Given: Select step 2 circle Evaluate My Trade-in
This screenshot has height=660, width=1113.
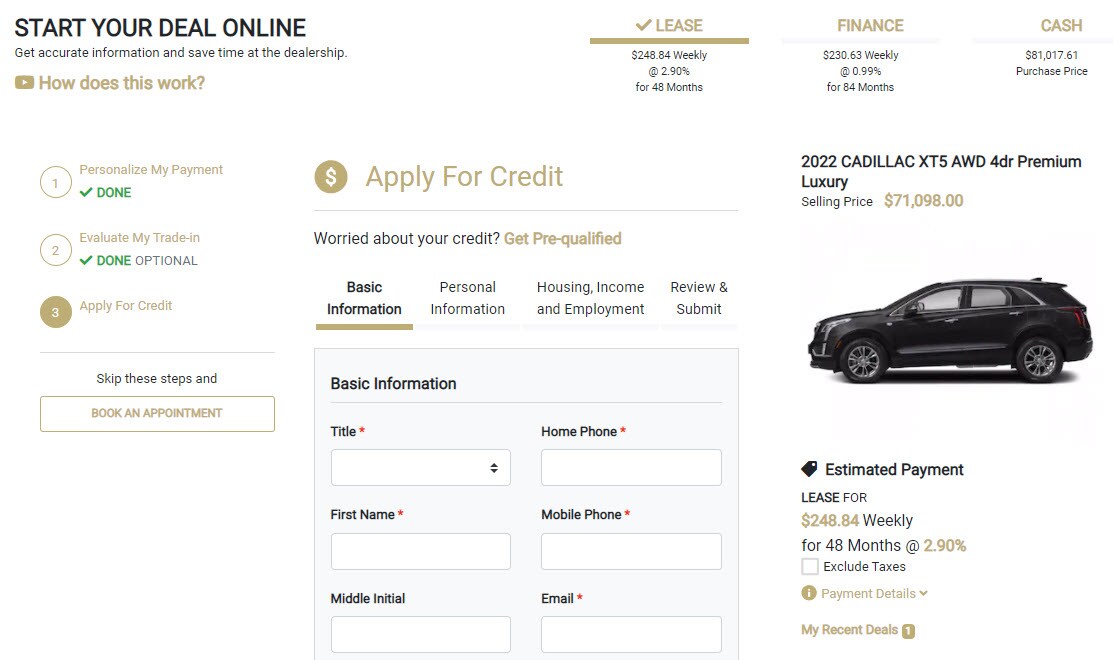Looking at the screenshot, I should (x=55, y=250).
